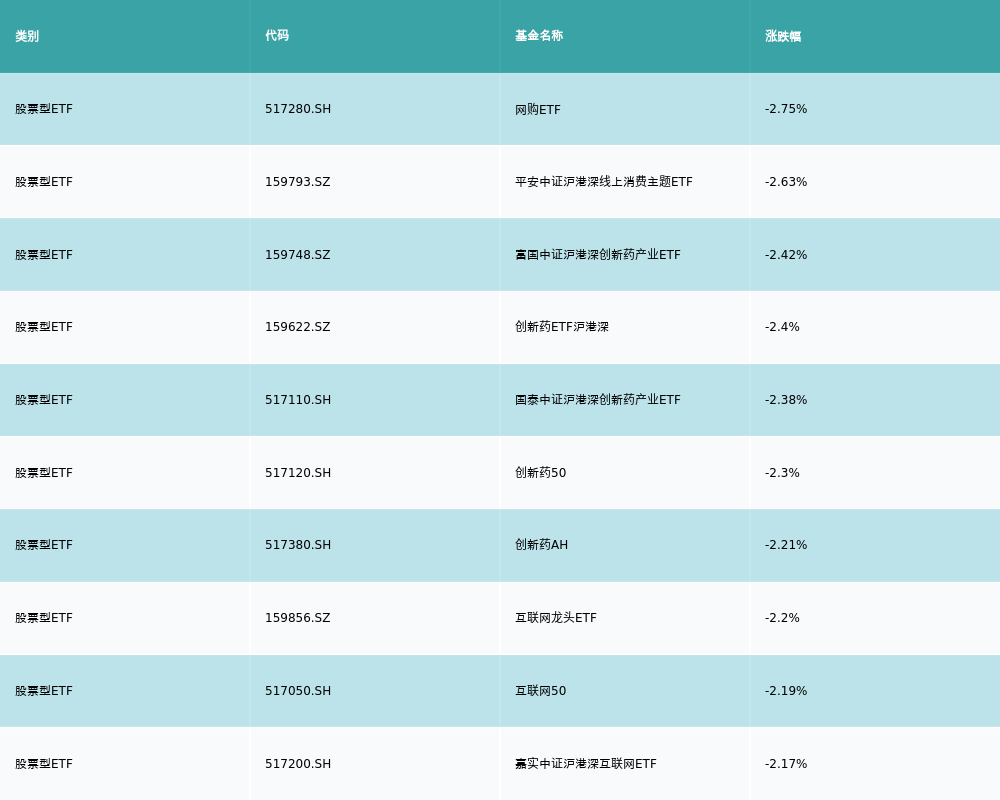The width and height of the screenshot is (1000, 800).
Task: Click the -2.63% change value
Action: coord(786,182)
